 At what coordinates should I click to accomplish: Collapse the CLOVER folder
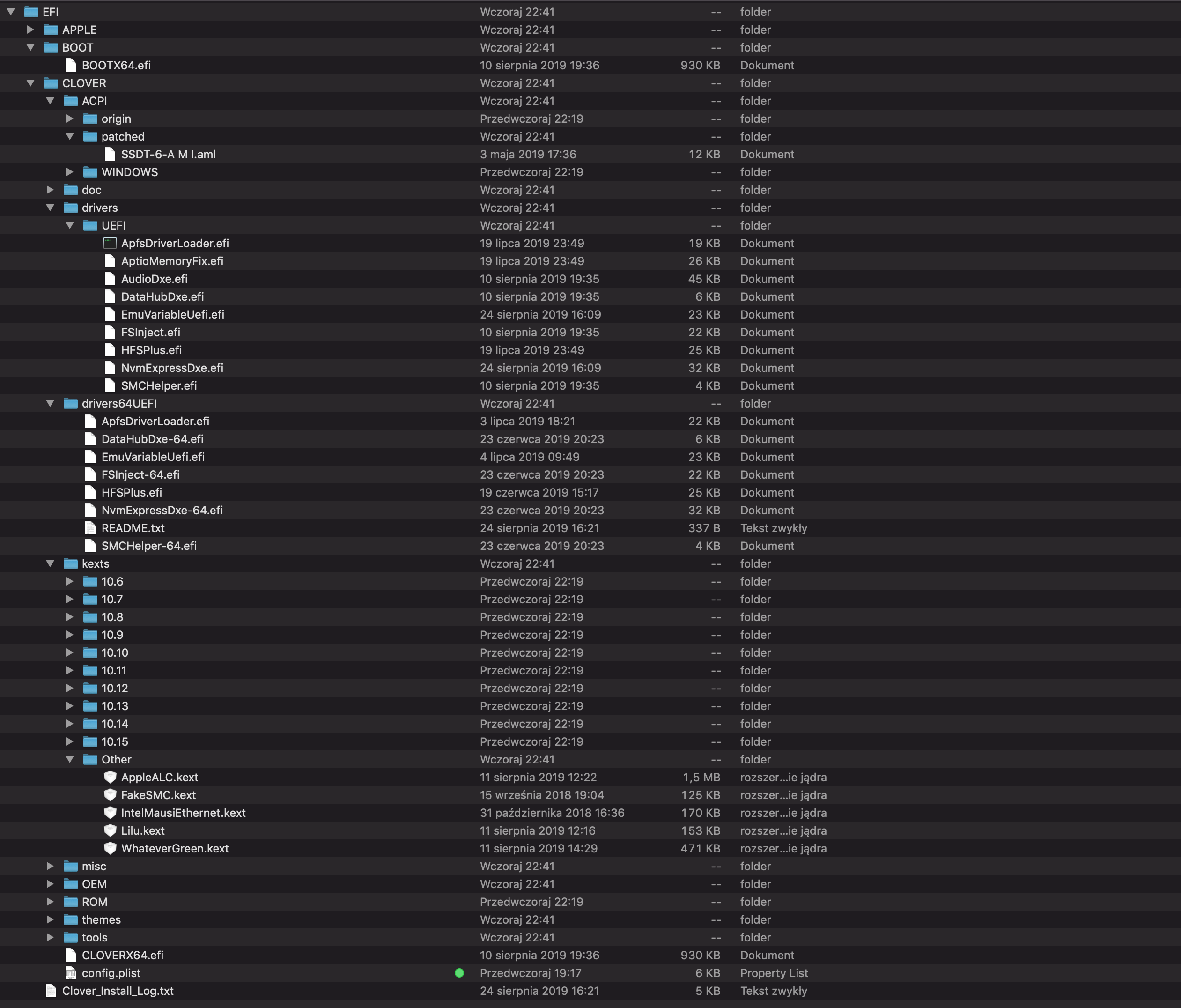point(31,83)
